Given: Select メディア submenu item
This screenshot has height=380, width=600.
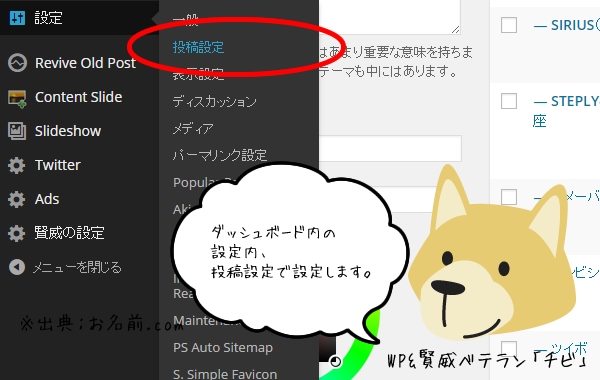Looking at the screenshot, I should pyautogui.click(x=193, y=129).
